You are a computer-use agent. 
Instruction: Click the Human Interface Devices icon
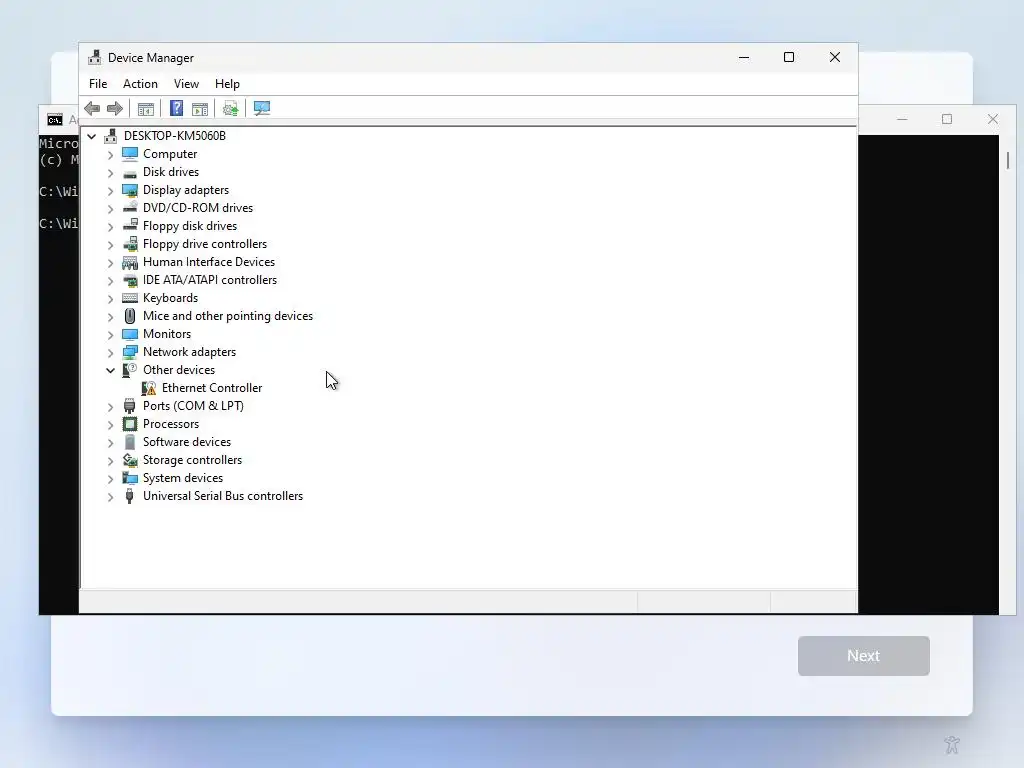[130, 263]
